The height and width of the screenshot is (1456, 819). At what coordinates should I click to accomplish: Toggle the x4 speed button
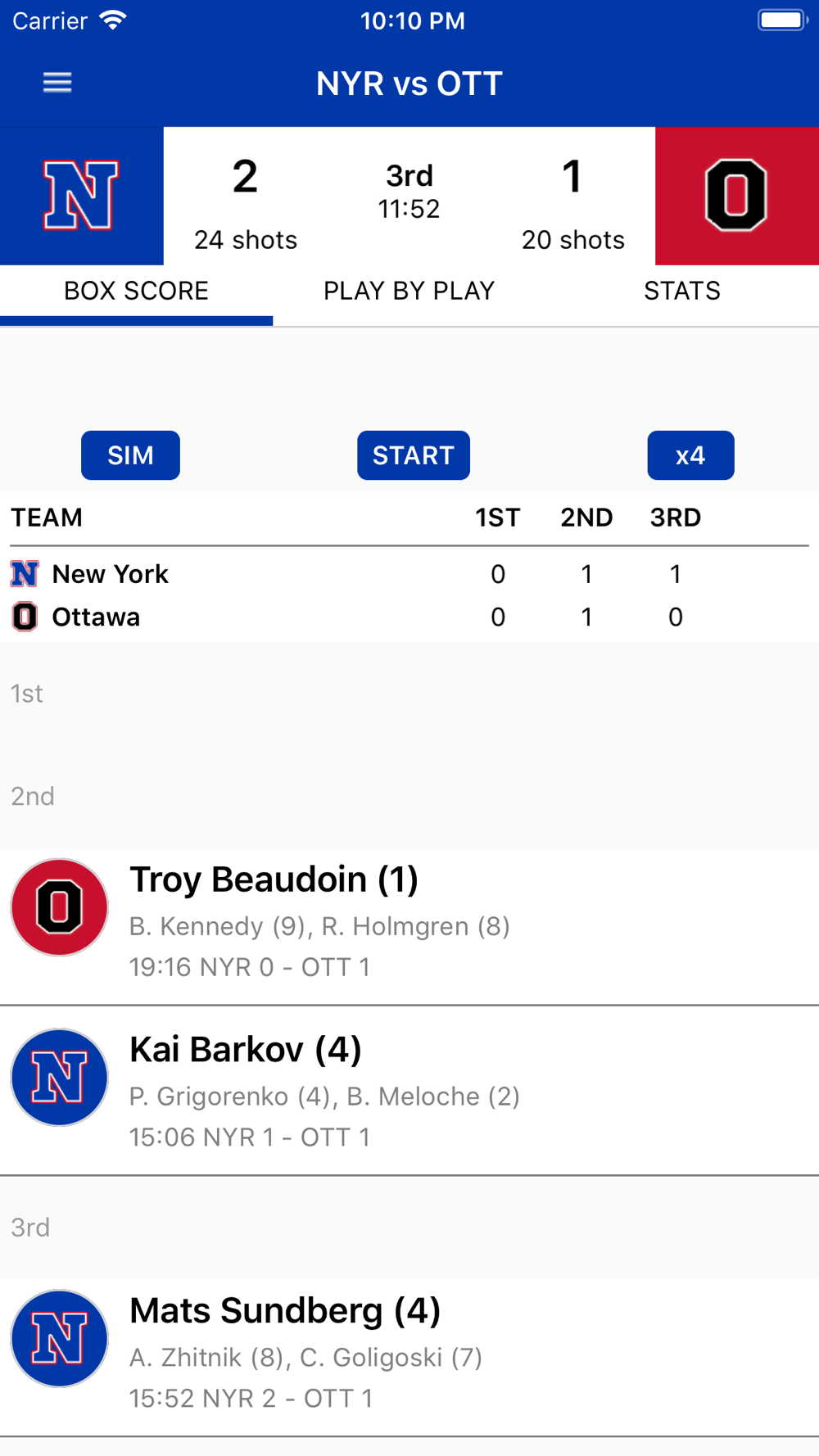690,455
